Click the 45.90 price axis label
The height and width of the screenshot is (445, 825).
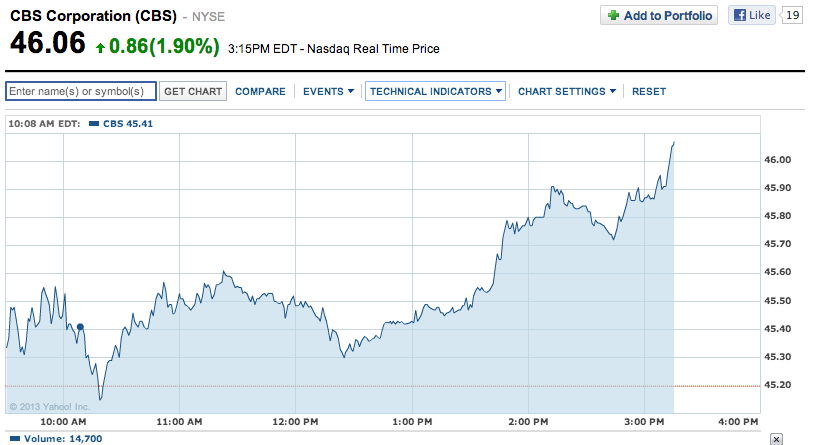pyautogui.click(x=778, y=188)
